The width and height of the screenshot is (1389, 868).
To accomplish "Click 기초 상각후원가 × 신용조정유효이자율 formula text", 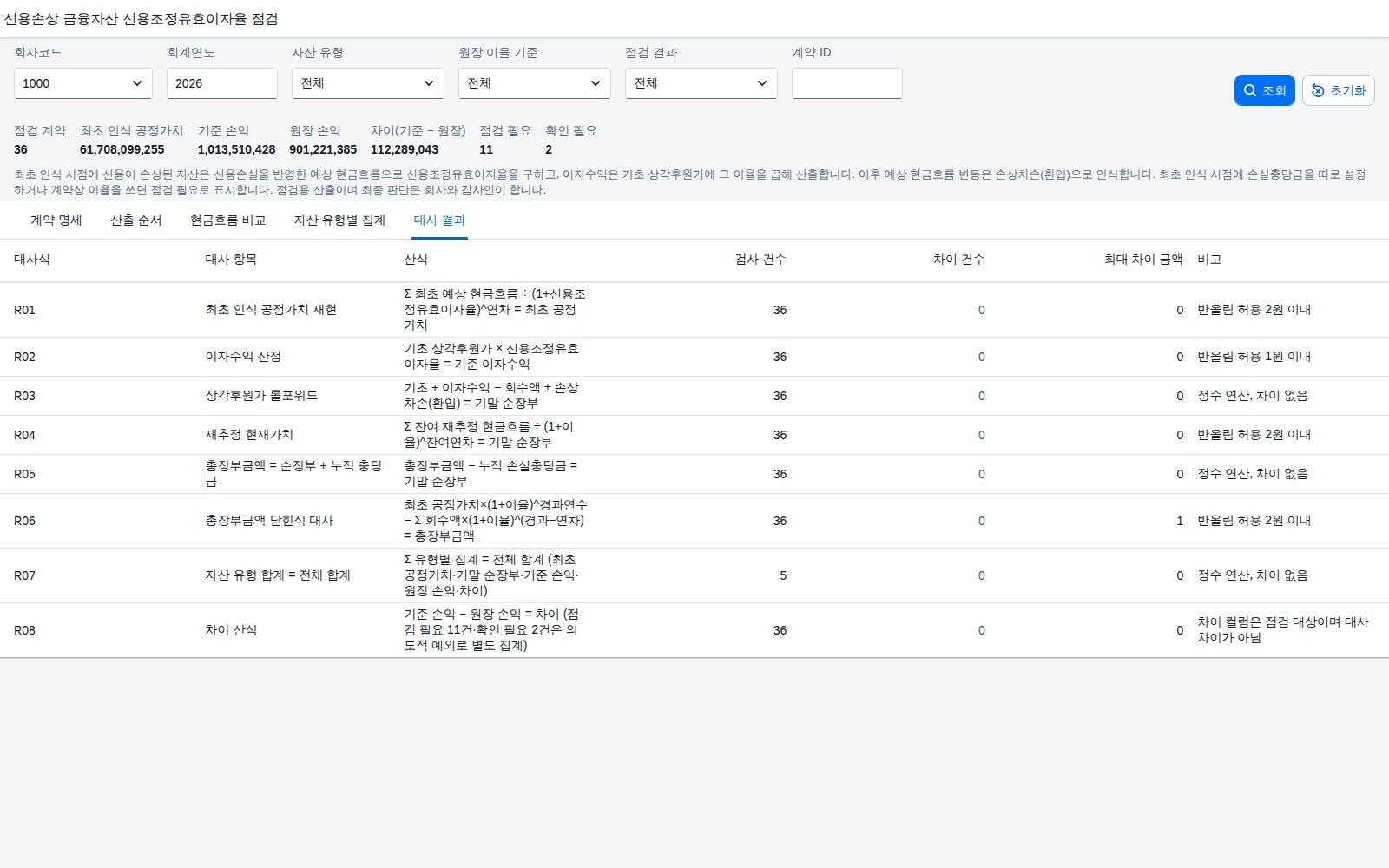I will click(x=491, y=357).
